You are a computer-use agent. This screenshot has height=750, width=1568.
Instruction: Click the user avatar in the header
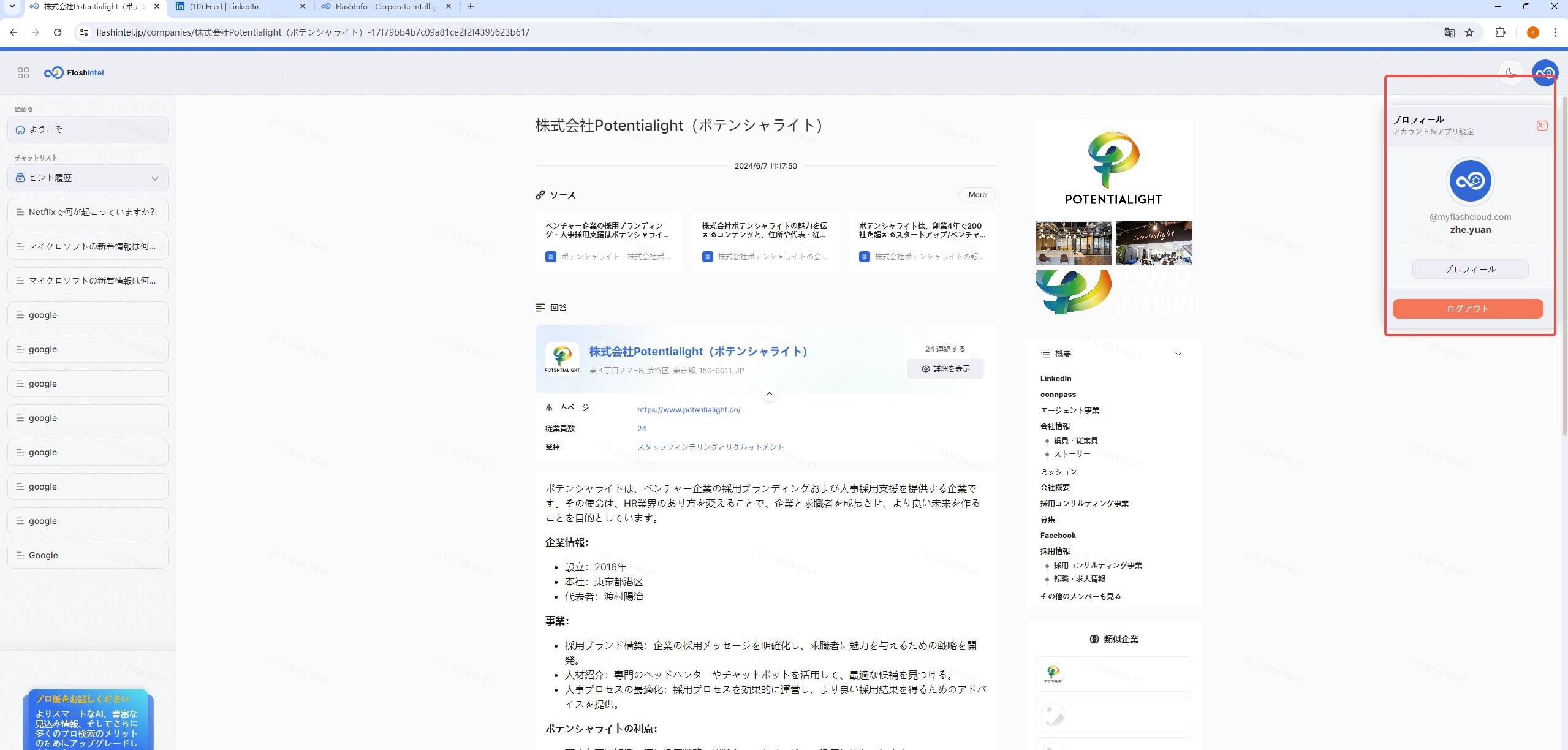click(x=1545, y=73)
